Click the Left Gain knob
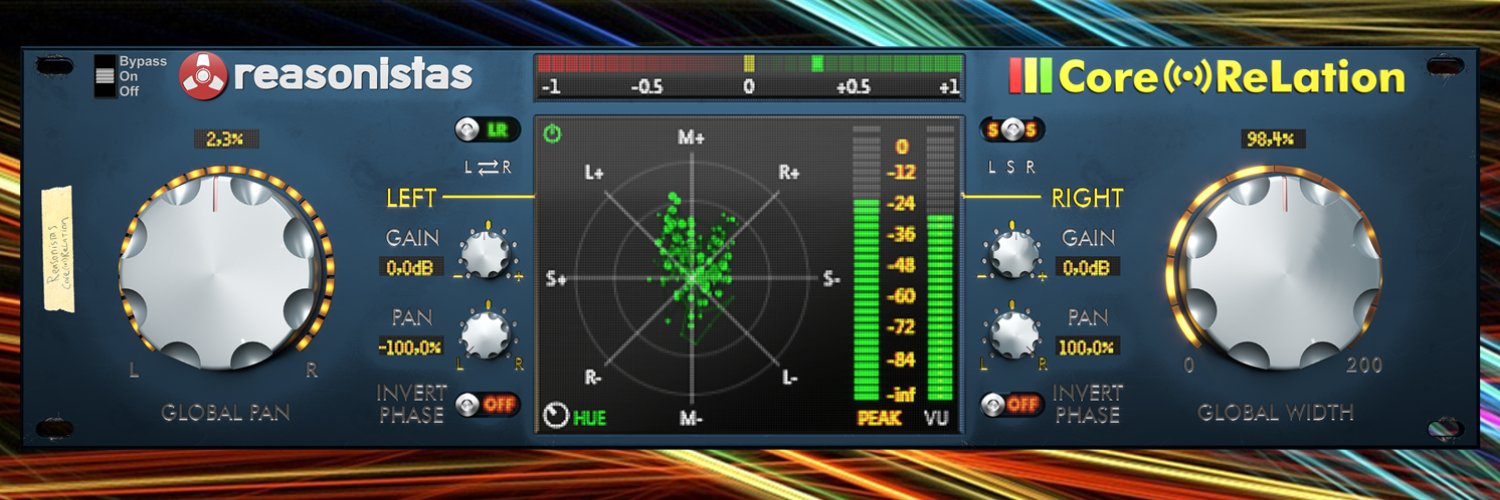The image size is (1500, 500). click(x=484, y=254)
